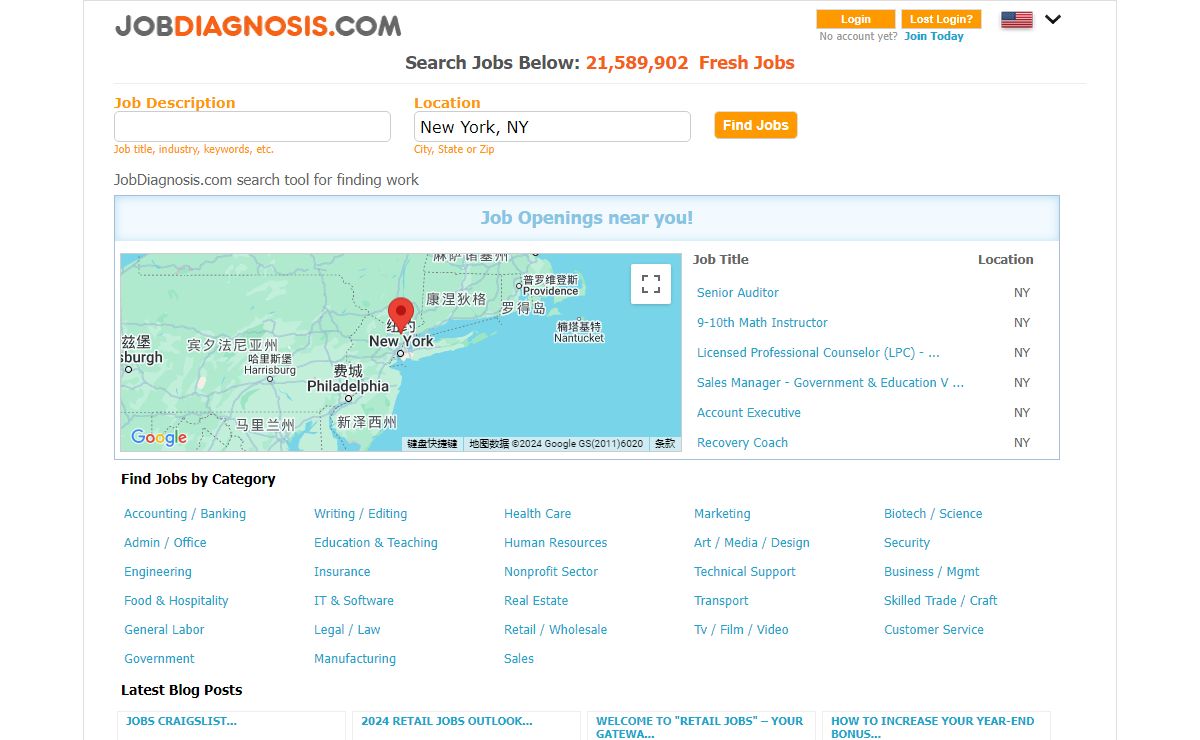Browse Marketing jobs
Viewport: 1200px width, 740px height.
pos(722,514)
